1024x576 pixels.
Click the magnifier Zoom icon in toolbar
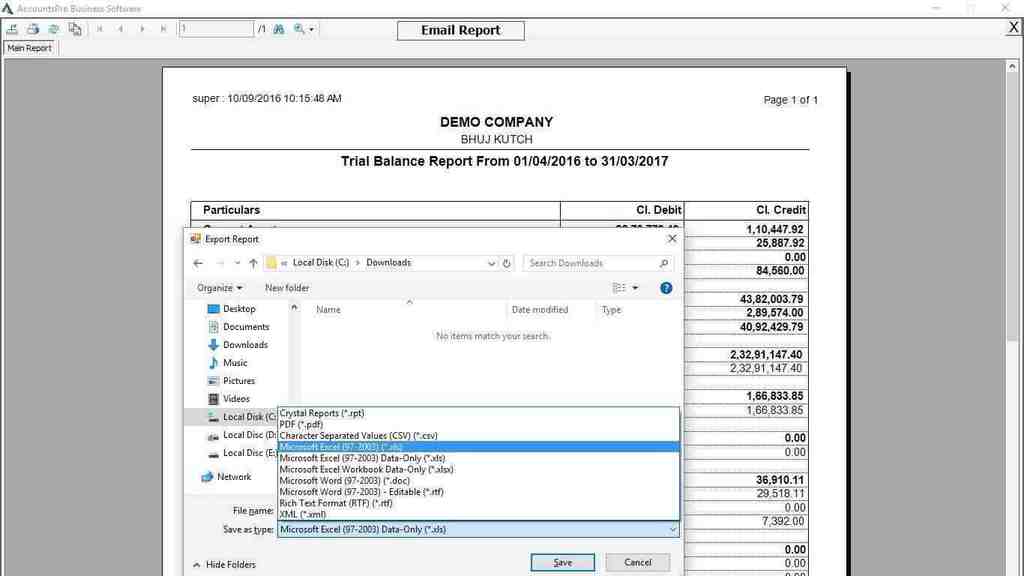coord(299,29)
